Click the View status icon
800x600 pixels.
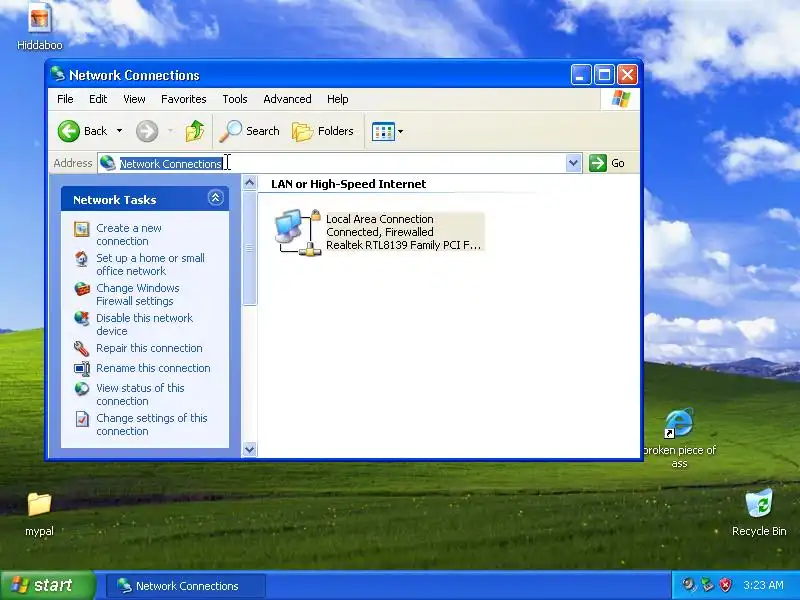[x=82, y=389]
